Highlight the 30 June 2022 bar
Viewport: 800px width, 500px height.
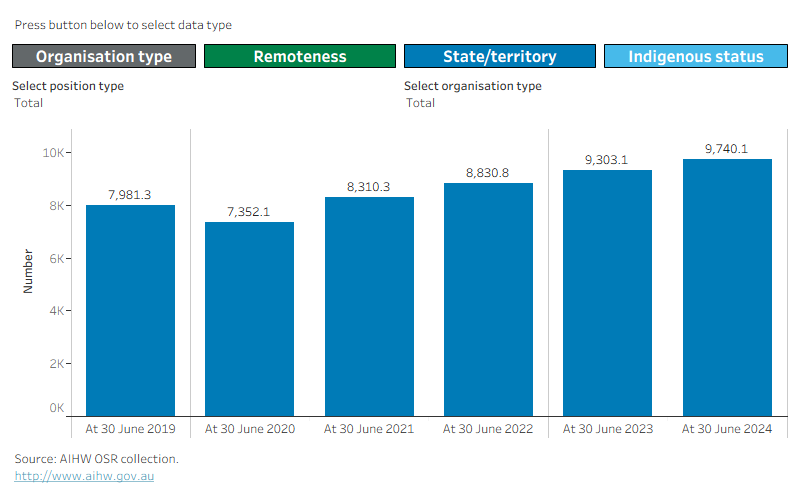488,299
